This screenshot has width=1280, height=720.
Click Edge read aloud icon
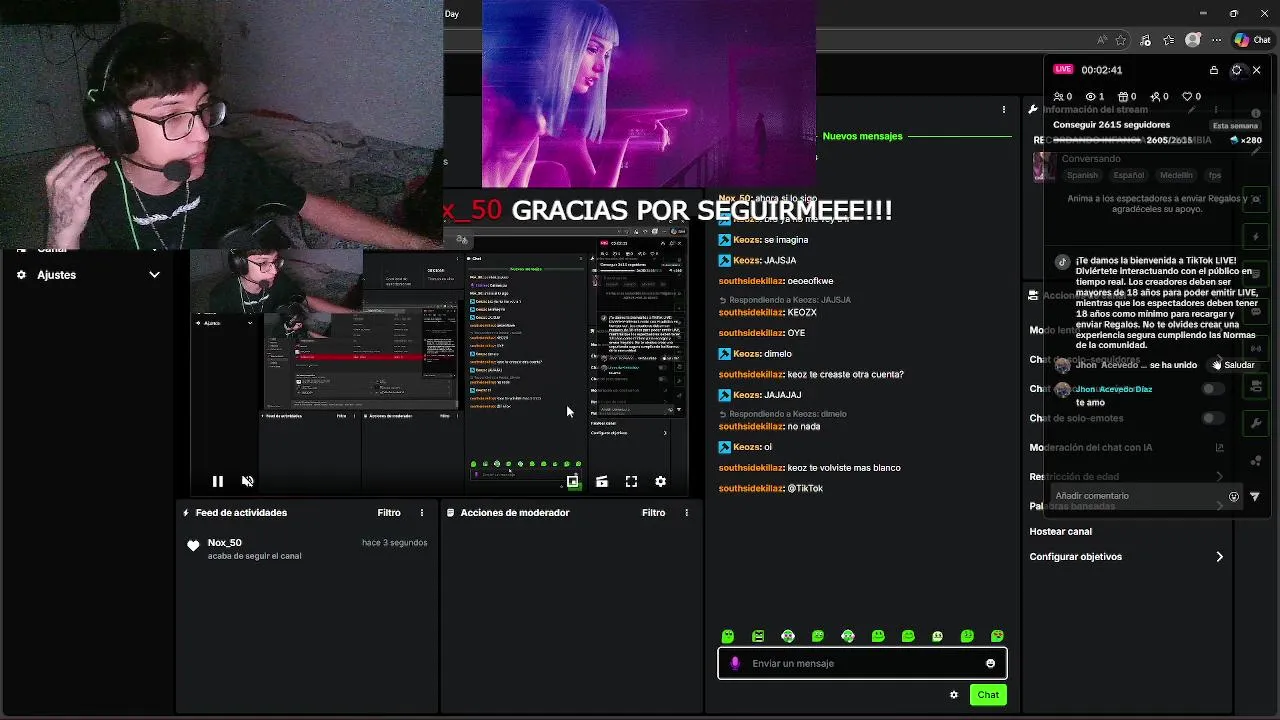[1101, 40]
